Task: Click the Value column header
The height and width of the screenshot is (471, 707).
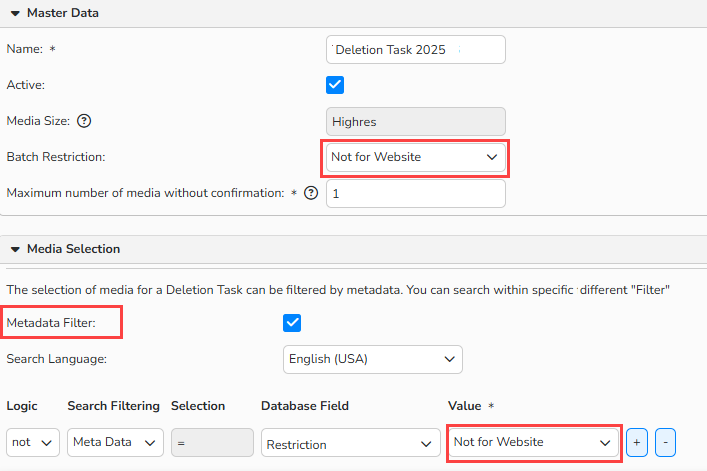Action: pos(464,406)
